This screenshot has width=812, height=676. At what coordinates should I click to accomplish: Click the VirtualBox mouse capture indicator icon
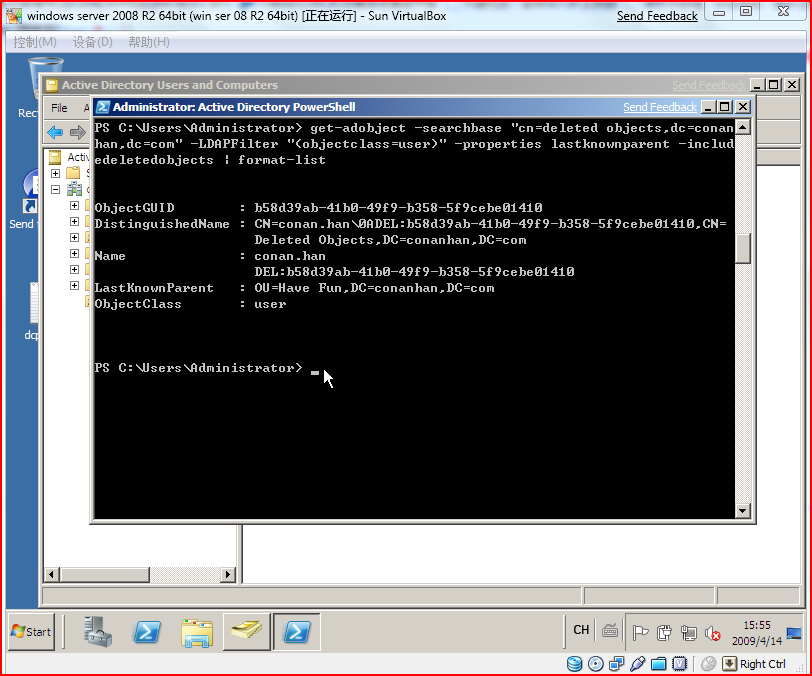pyautogui.click(x=708, y=664)
